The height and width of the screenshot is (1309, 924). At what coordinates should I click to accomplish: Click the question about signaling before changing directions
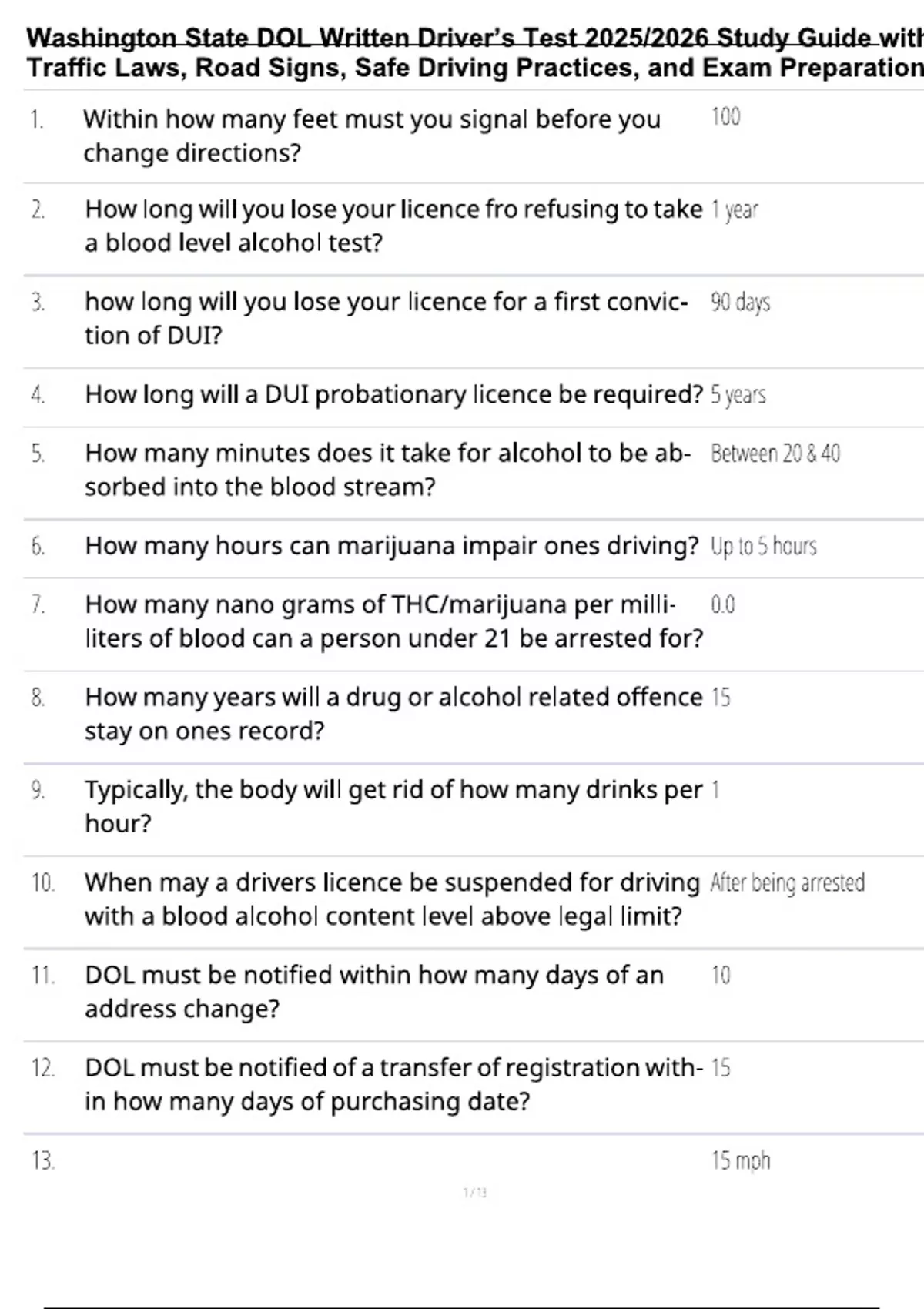tap(371, 136)
